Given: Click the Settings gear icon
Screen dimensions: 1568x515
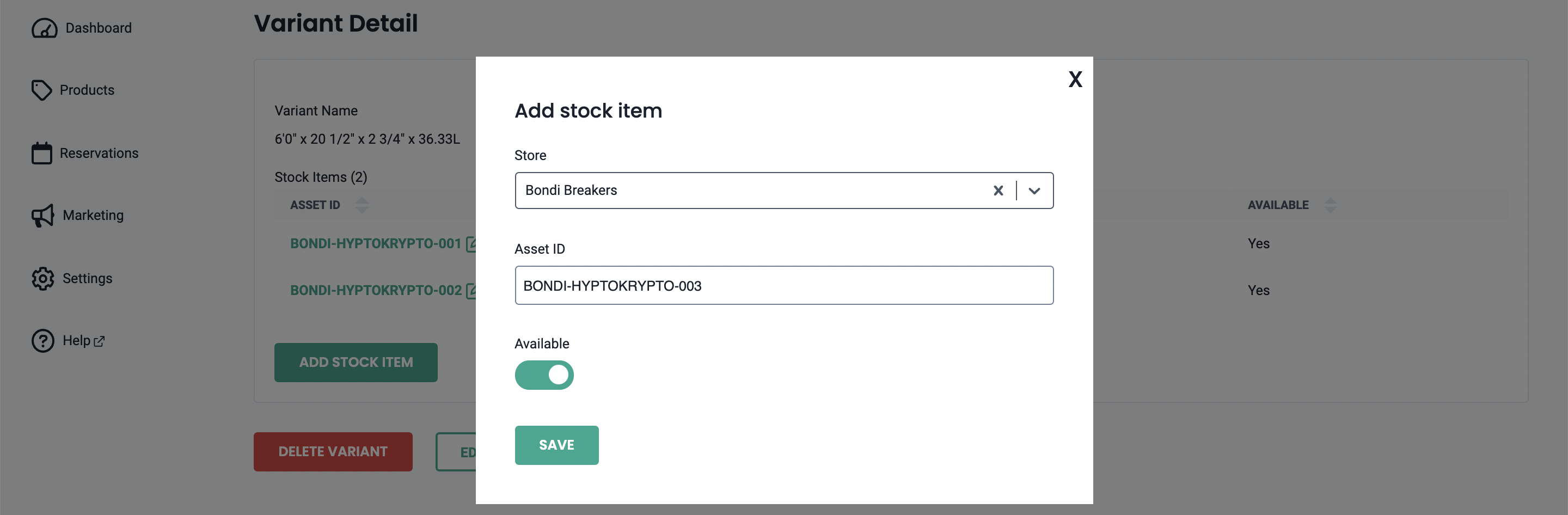Looking at the screenshot, I should [x=42, y=278].
